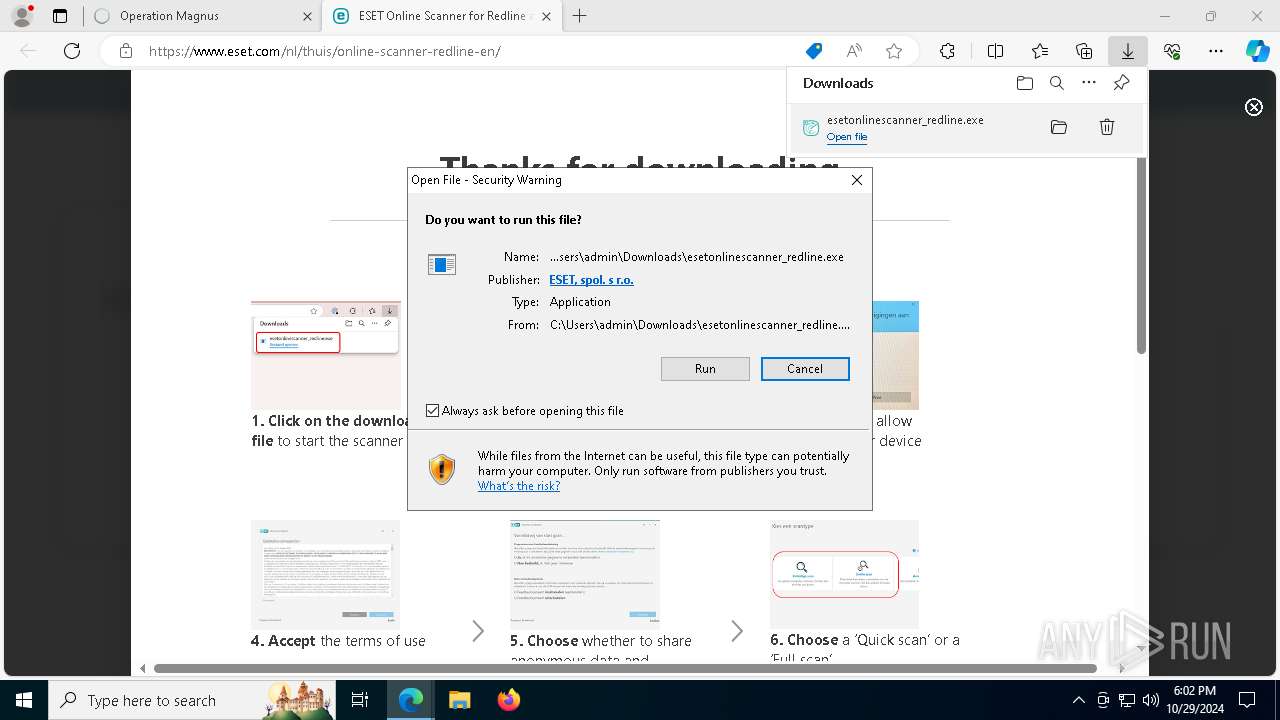
Task: Click the chevron arrow after step 4
Action: pos(478,631)
